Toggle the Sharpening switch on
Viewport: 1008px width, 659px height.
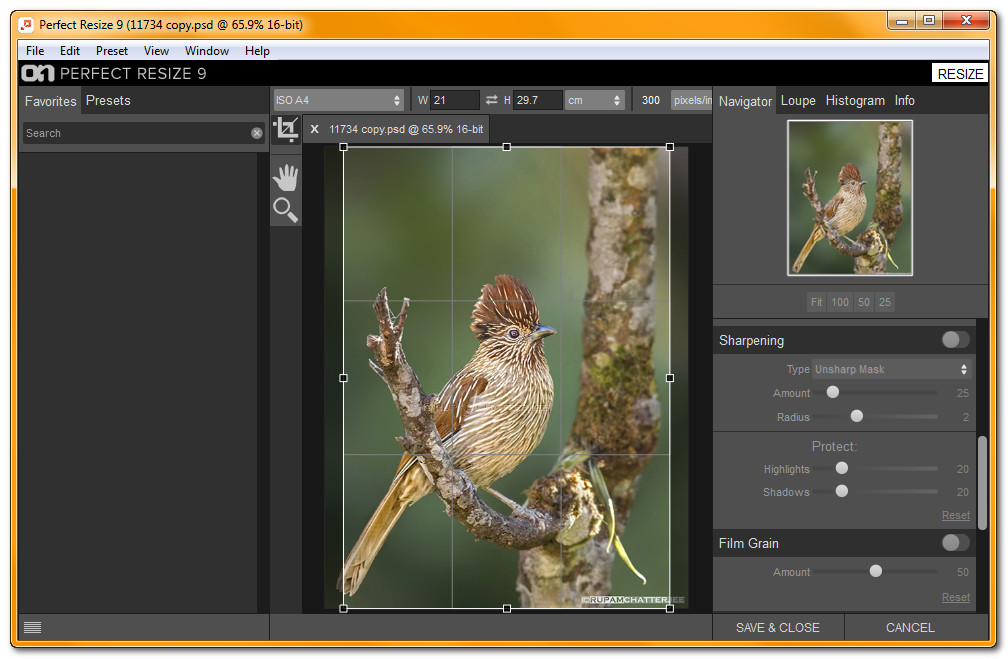(x=955, y=339)
